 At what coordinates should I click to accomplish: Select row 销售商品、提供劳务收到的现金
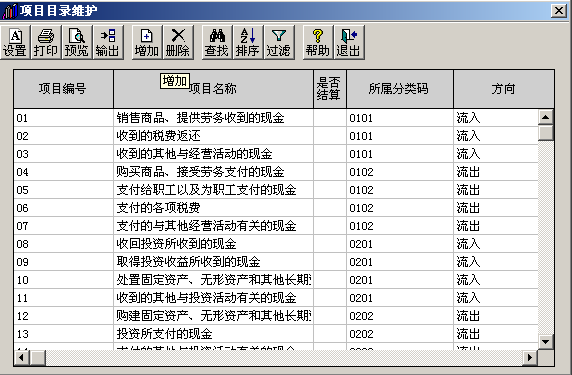(213, 118)
